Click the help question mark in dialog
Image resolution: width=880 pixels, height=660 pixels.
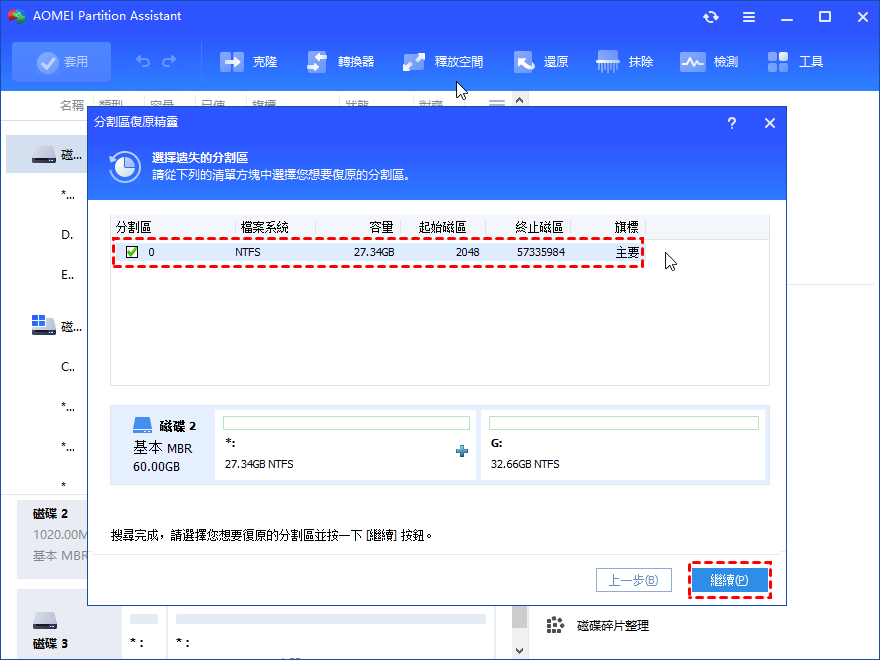point(732,123)
